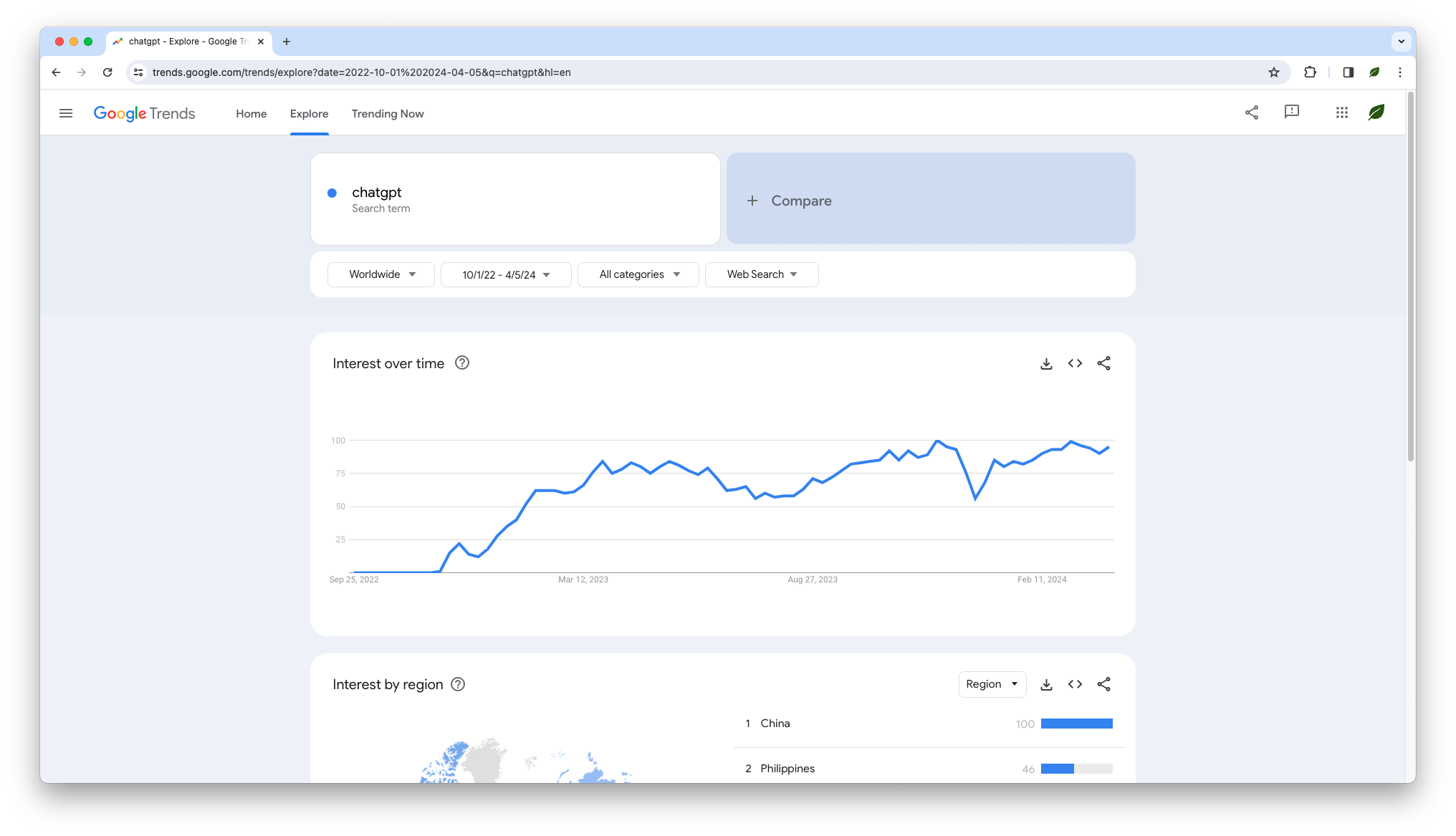This screenshot has width=1456, height=836.
Task: Share this page using header share icon
Action: tap(1252, 112)
